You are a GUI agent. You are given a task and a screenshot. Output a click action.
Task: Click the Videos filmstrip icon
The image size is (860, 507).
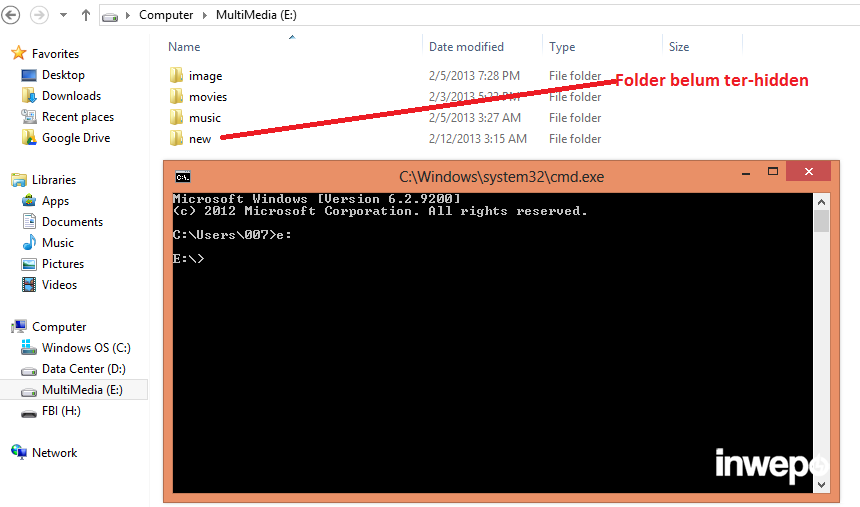click(29, 284)
